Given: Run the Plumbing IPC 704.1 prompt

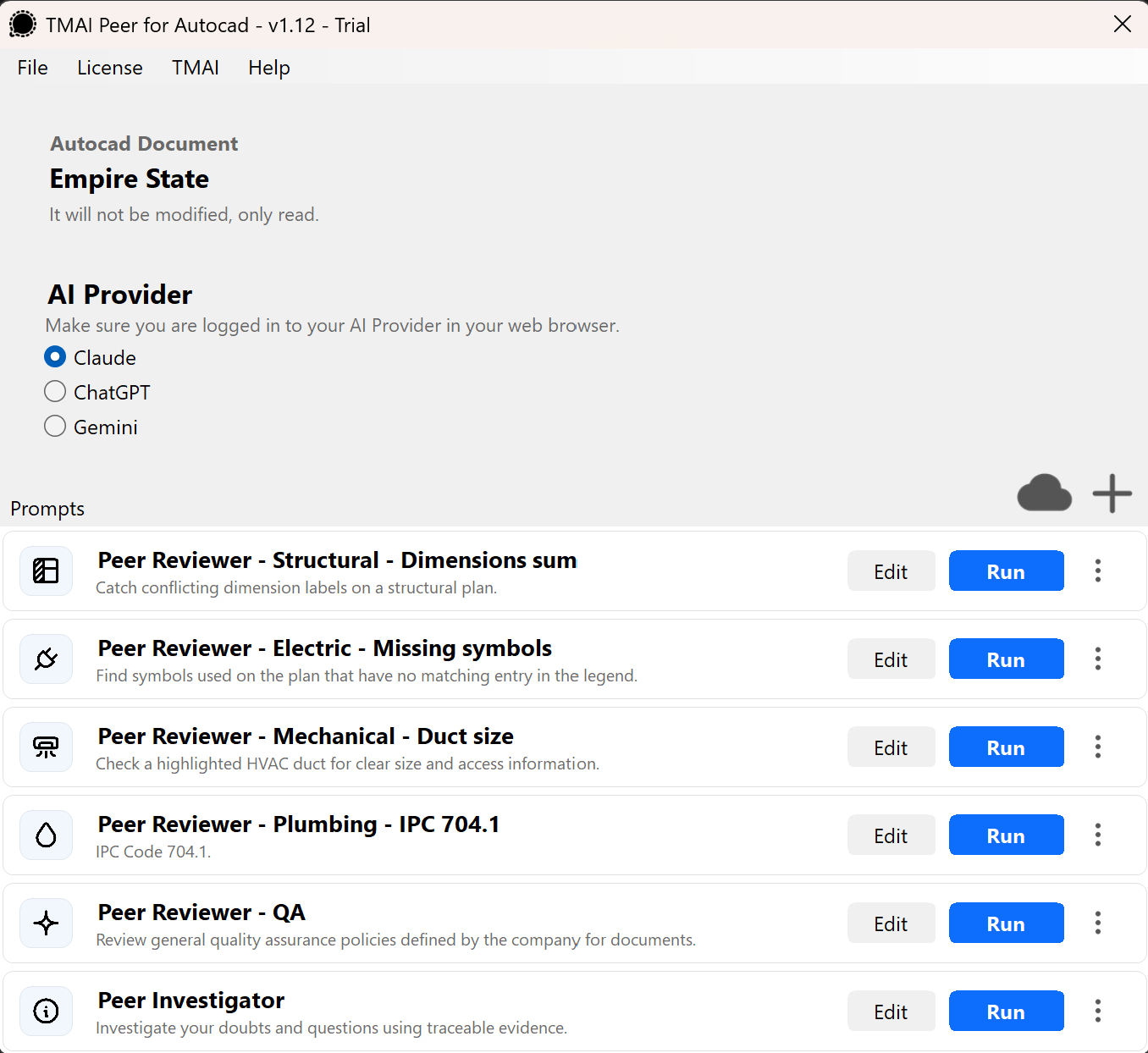Looking at the screenshot, I should 1006,835.
